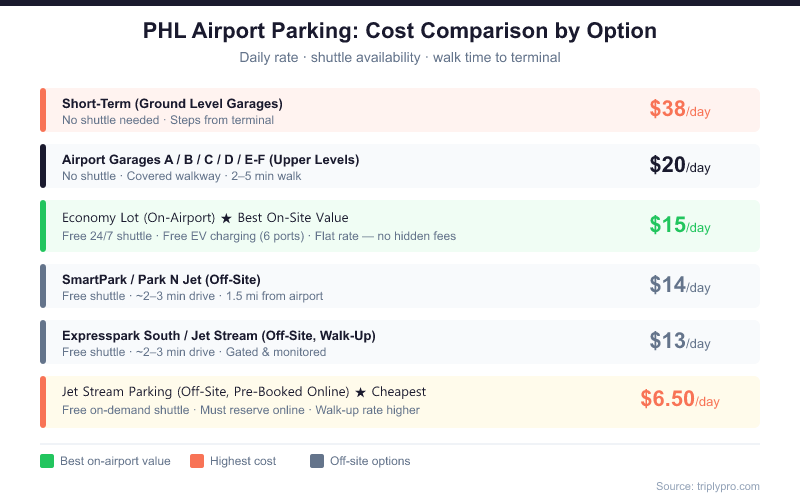Screen dimensions: 800x500
Task: Select the SmartPark / Park N Jet heading
Action: (161, 279)
